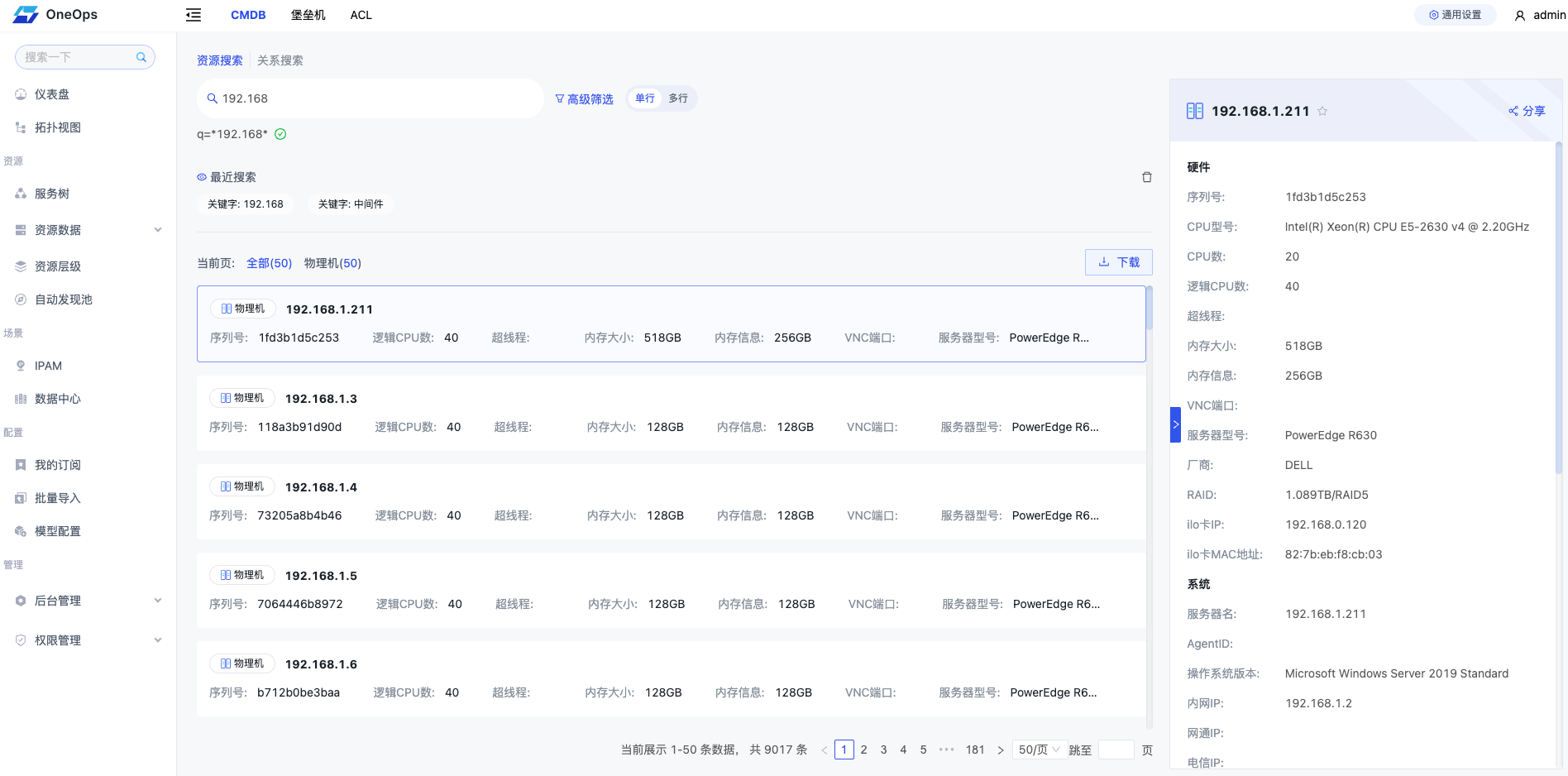This screenshot has height=776, width=1568.
Task: Open 高级筛选 advanced filter
Action: (584, 99)
